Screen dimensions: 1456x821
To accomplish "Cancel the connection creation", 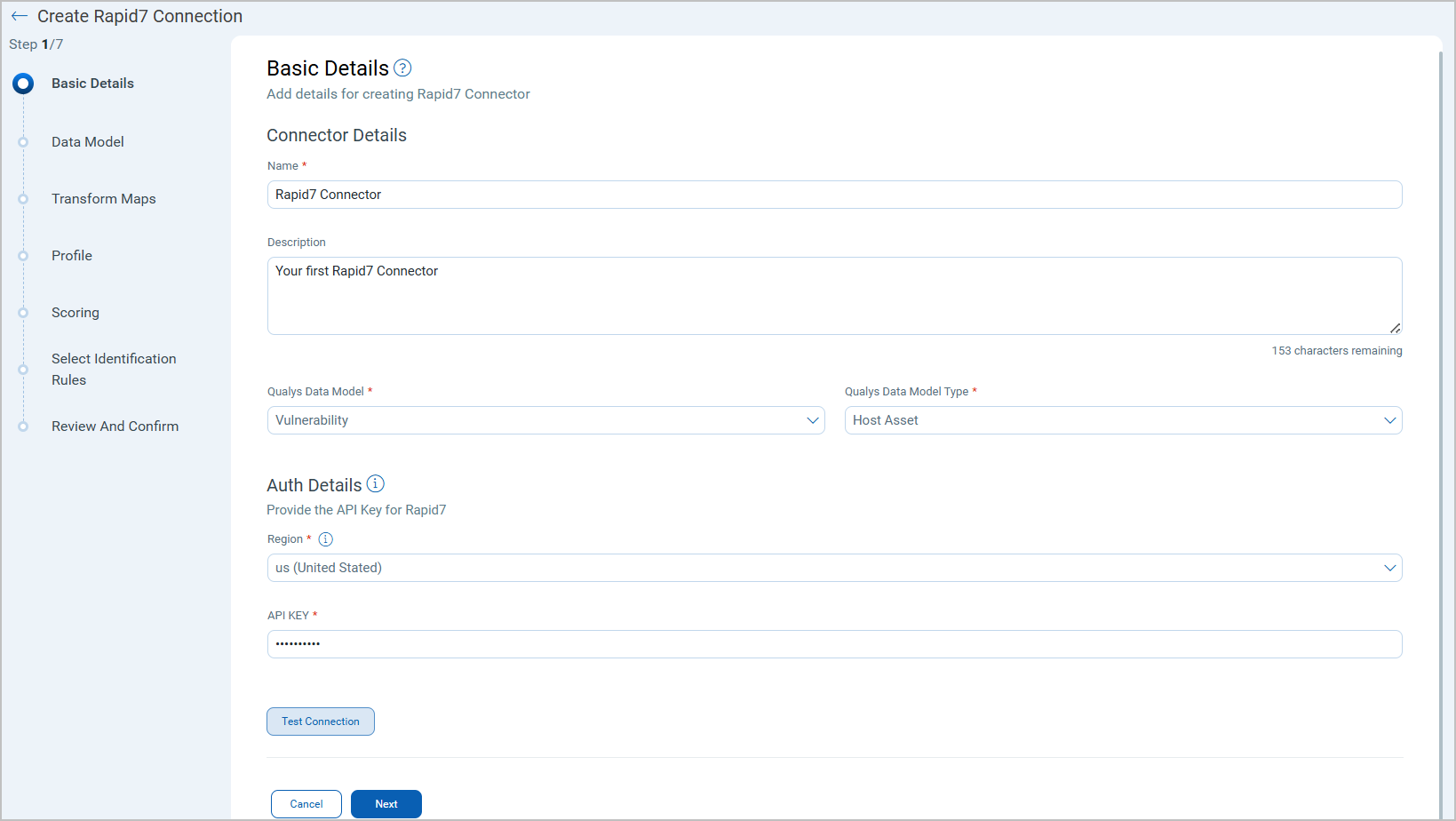I will 306,804.
